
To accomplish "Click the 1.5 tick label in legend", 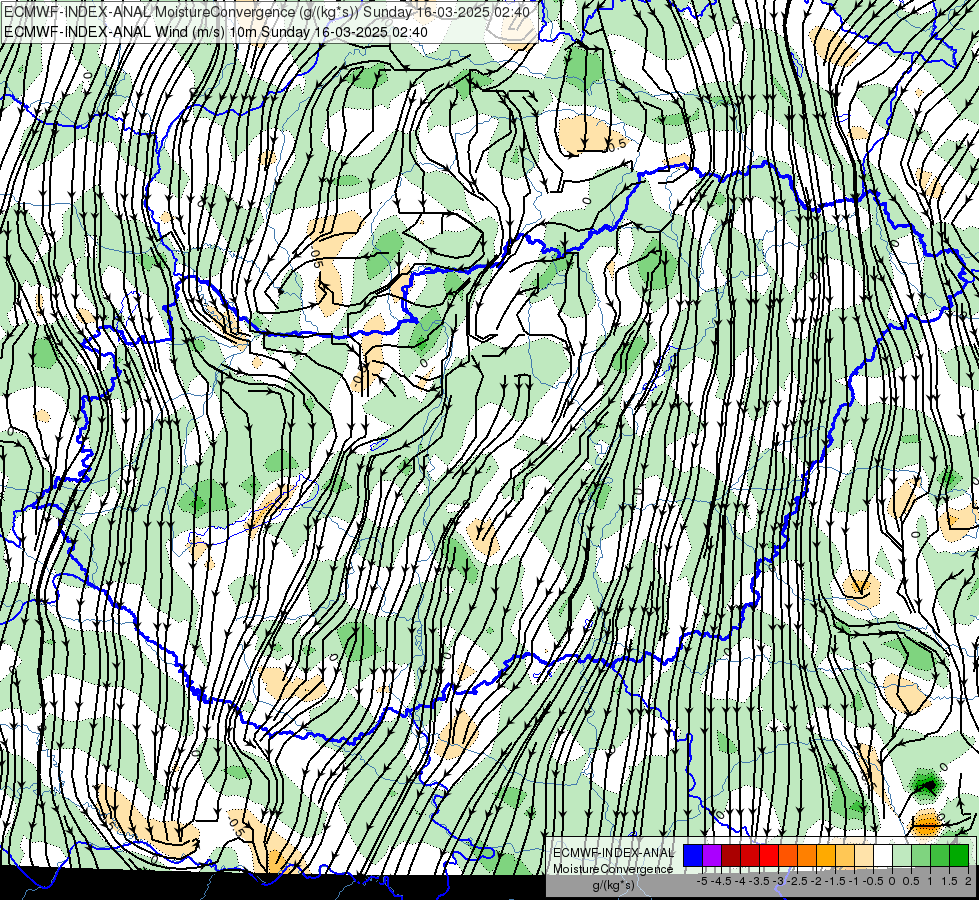I will point(949,881).
